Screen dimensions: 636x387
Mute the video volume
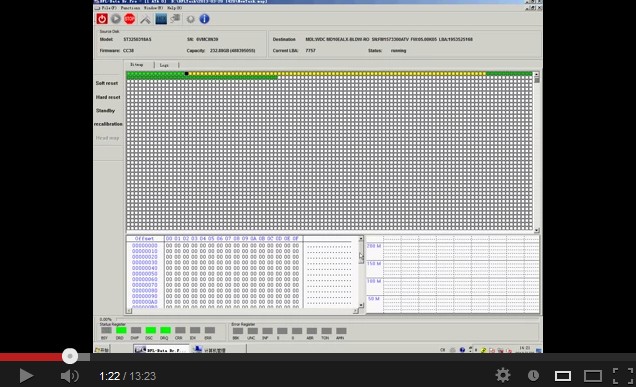[x=69, y=376]
